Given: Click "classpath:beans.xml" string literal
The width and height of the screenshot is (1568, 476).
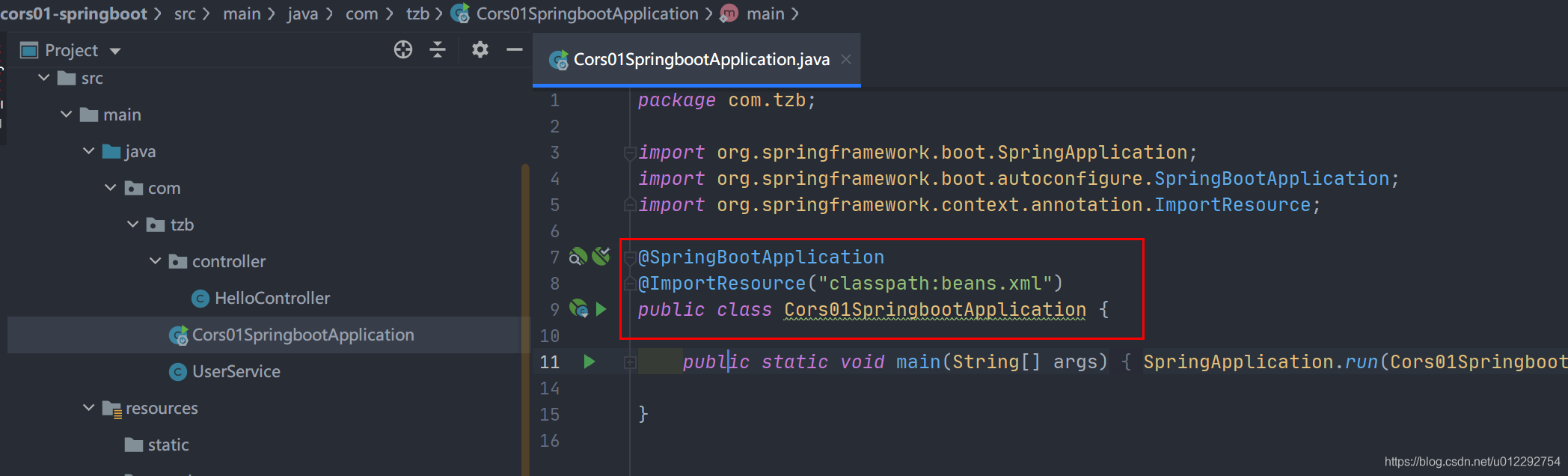Looking at the screenshot, I should click(x=934, y=283).
